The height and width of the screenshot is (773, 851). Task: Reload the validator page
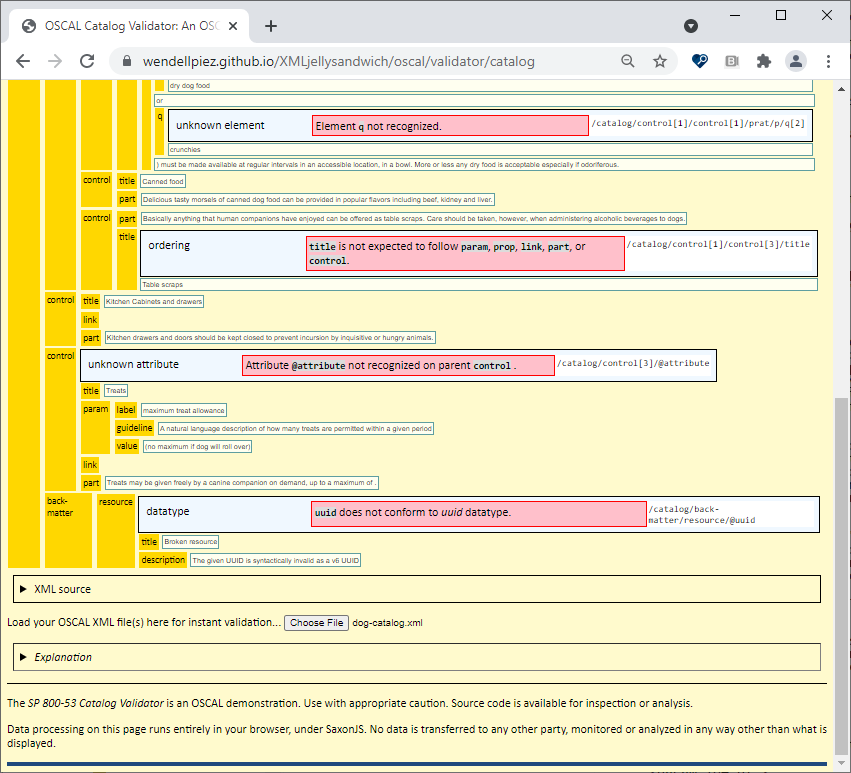(x=87, y=61)
